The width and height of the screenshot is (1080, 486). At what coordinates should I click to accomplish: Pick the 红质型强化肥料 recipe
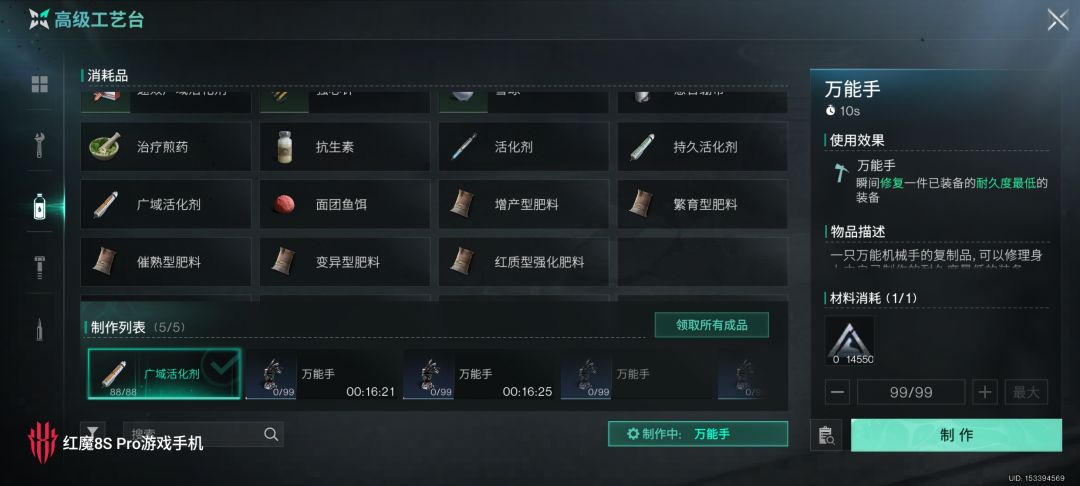pos(523,262)
